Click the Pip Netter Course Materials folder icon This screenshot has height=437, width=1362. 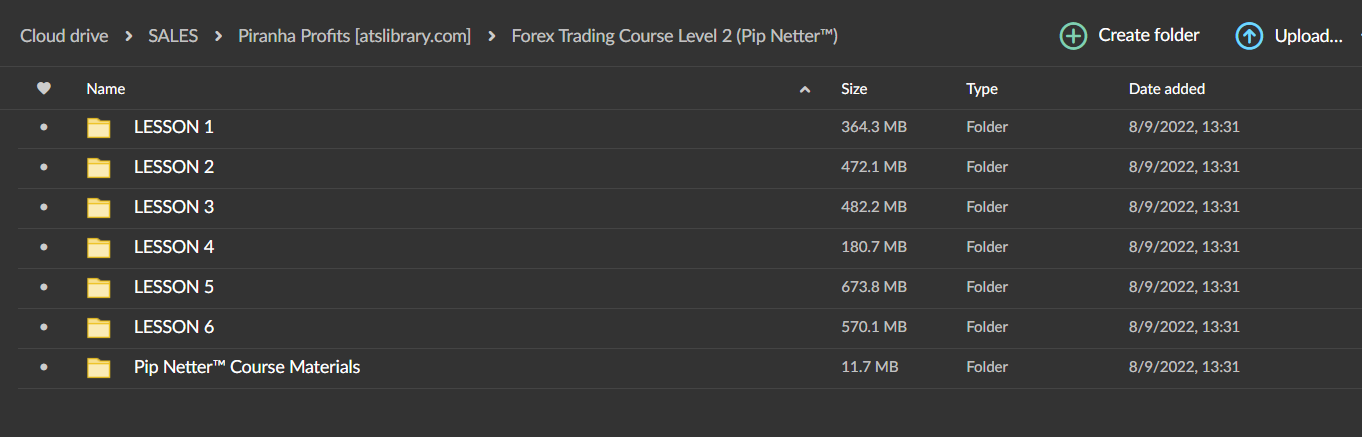tap(98, 367)
